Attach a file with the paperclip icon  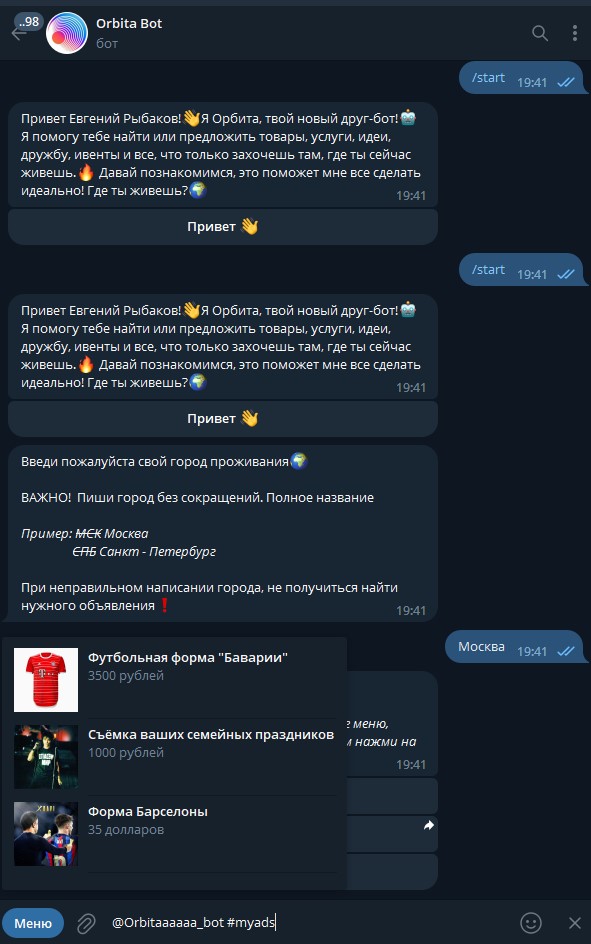(x=86, y=922)
